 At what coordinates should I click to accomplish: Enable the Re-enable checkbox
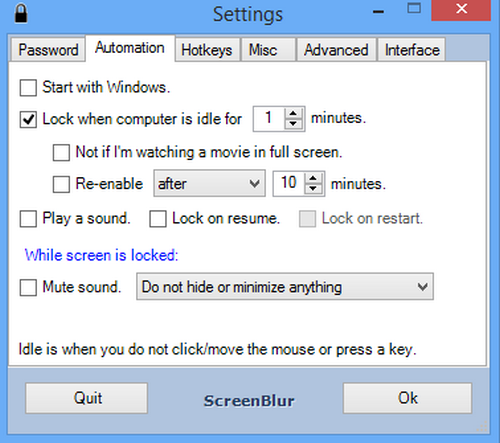[61, 184]
